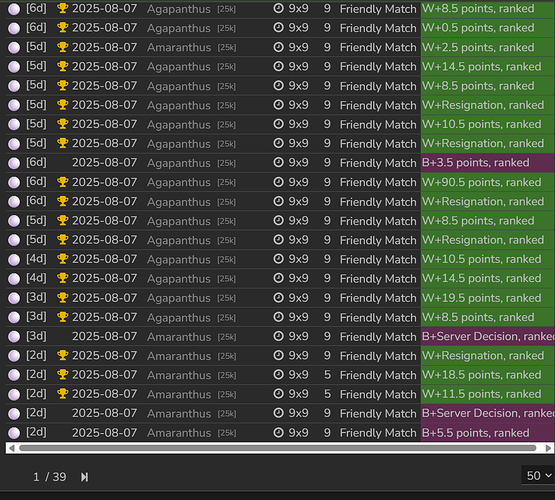Click the clock icon in the B+3.5 points row
555x500 pixels.
(279, 162)
